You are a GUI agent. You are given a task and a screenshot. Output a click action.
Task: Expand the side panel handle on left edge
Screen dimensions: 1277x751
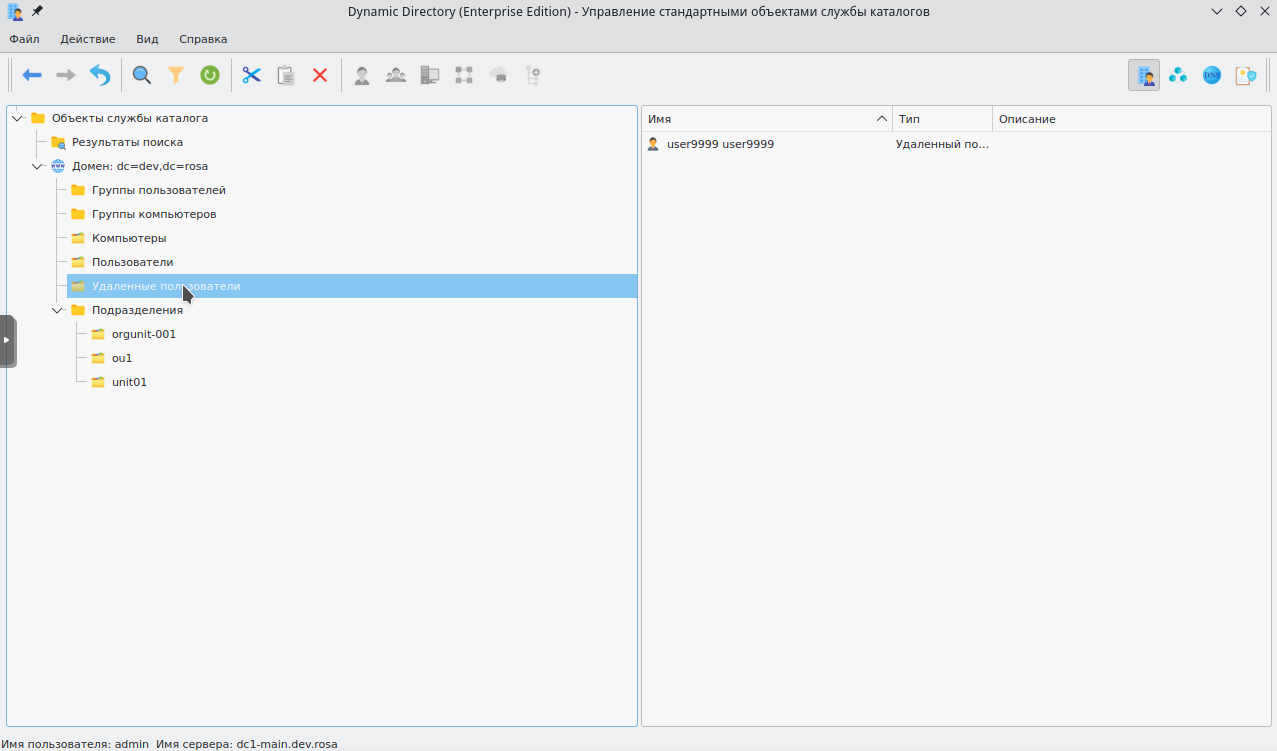pos(7,340)
